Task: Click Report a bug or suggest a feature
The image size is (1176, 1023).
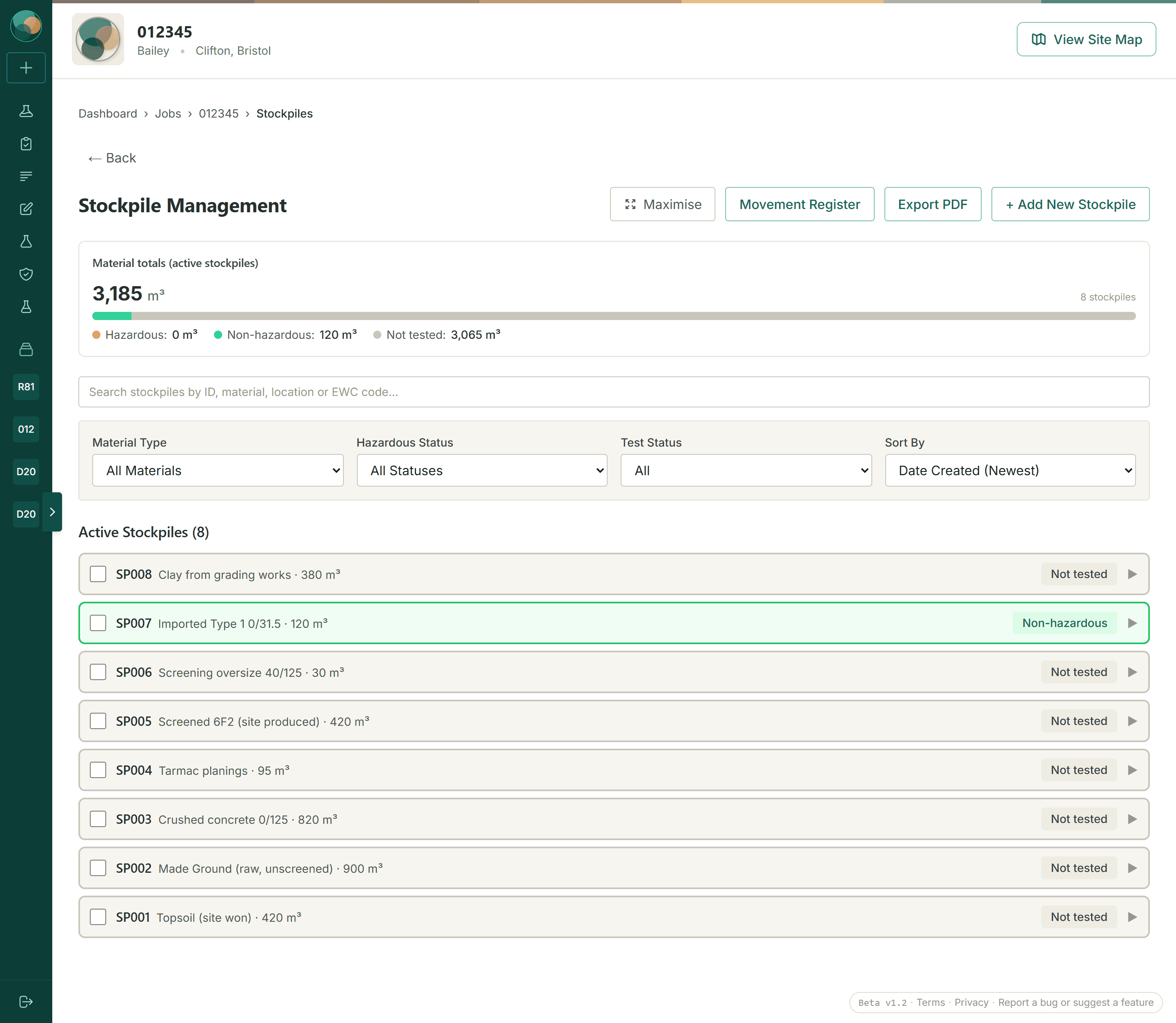Action: [1076, 1003]
